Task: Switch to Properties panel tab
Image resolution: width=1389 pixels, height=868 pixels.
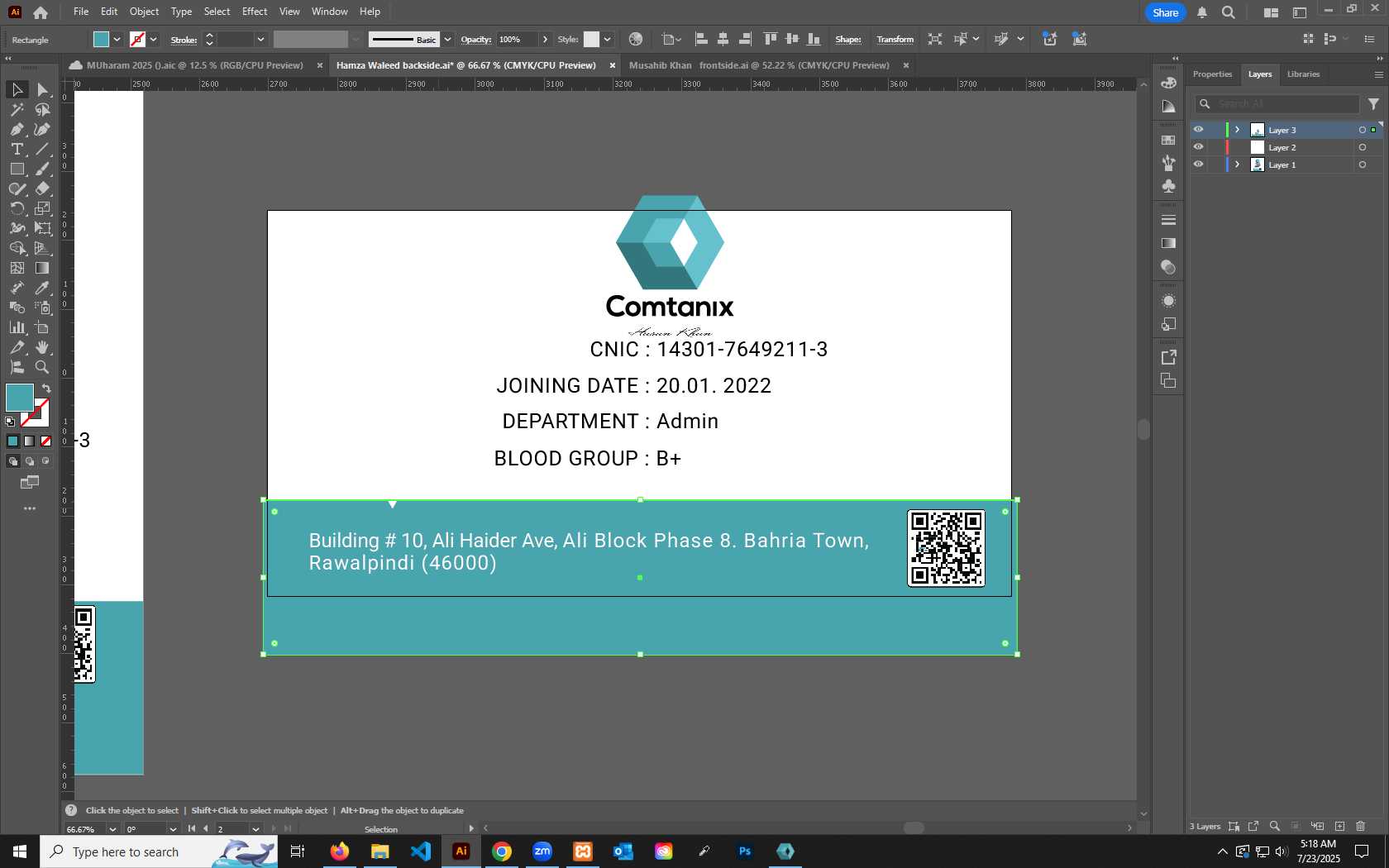Action: tap(1212, 74)
